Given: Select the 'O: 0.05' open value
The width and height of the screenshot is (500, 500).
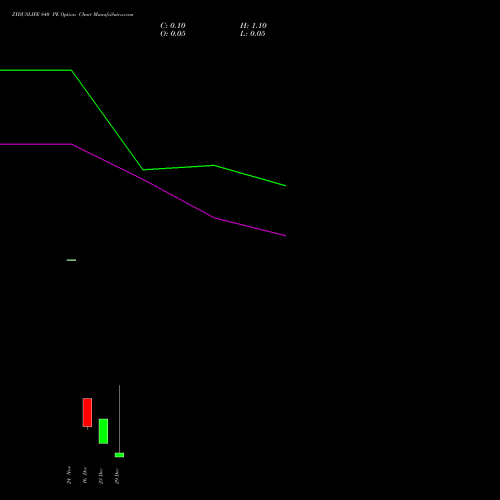Looking at the screenshot, I should coord(173,34).
